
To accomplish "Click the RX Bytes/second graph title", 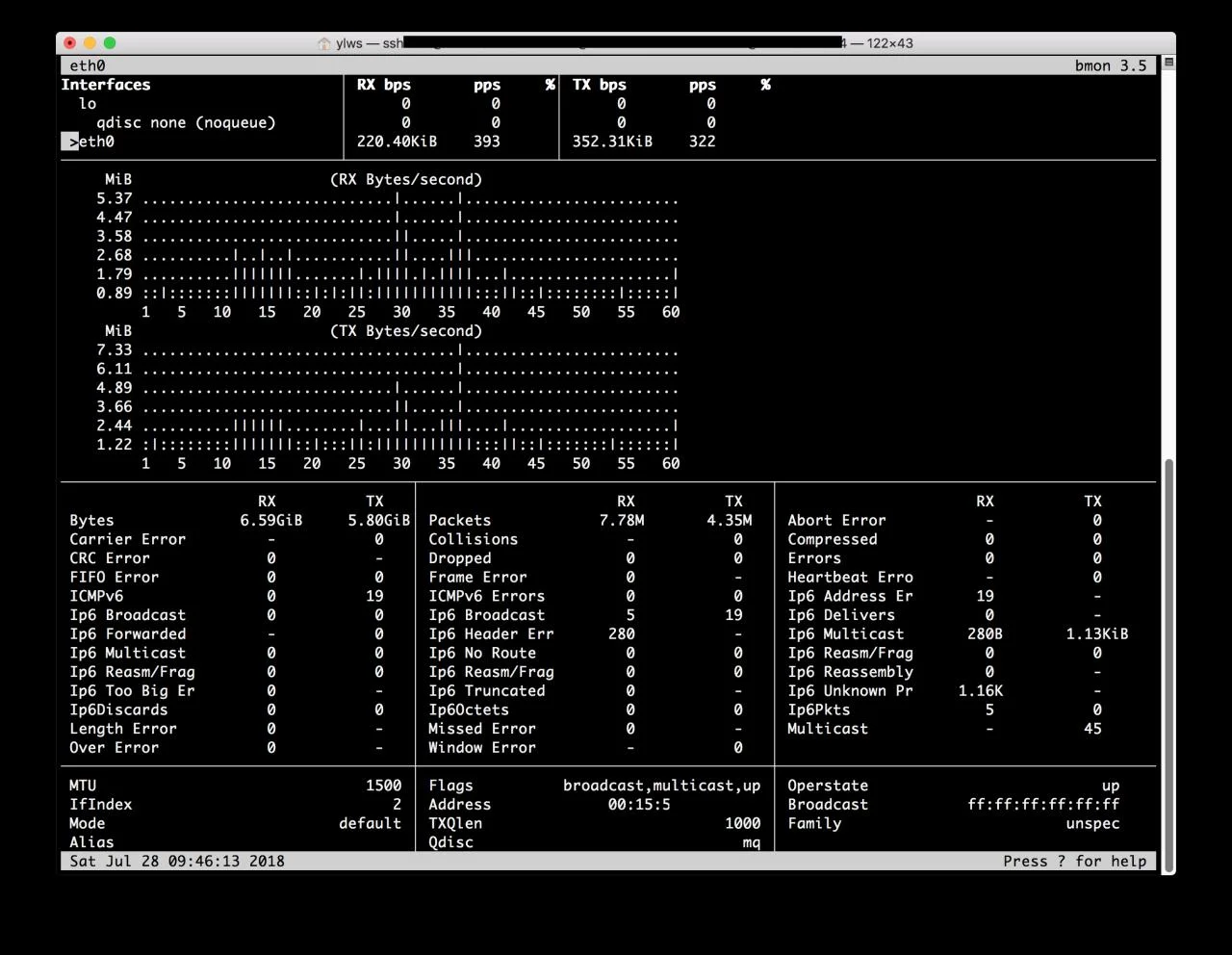I will click(405, 180).
